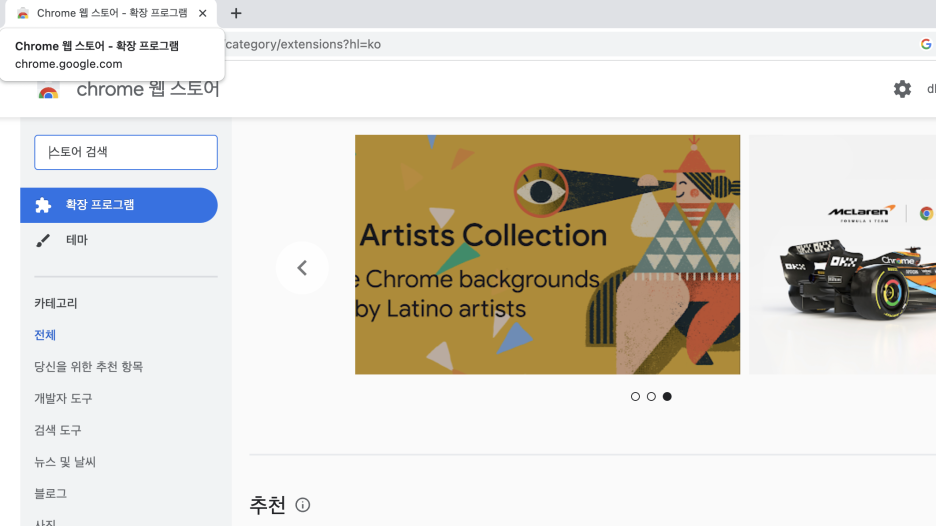936x526 pixels.
Task: Open 당신을 위한 추천 항목 category
Action: (x=88, y=367)
